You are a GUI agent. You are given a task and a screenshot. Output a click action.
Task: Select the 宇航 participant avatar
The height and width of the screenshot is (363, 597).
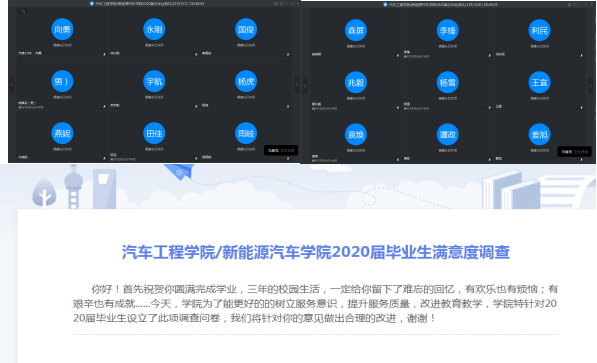click(154, 81)
